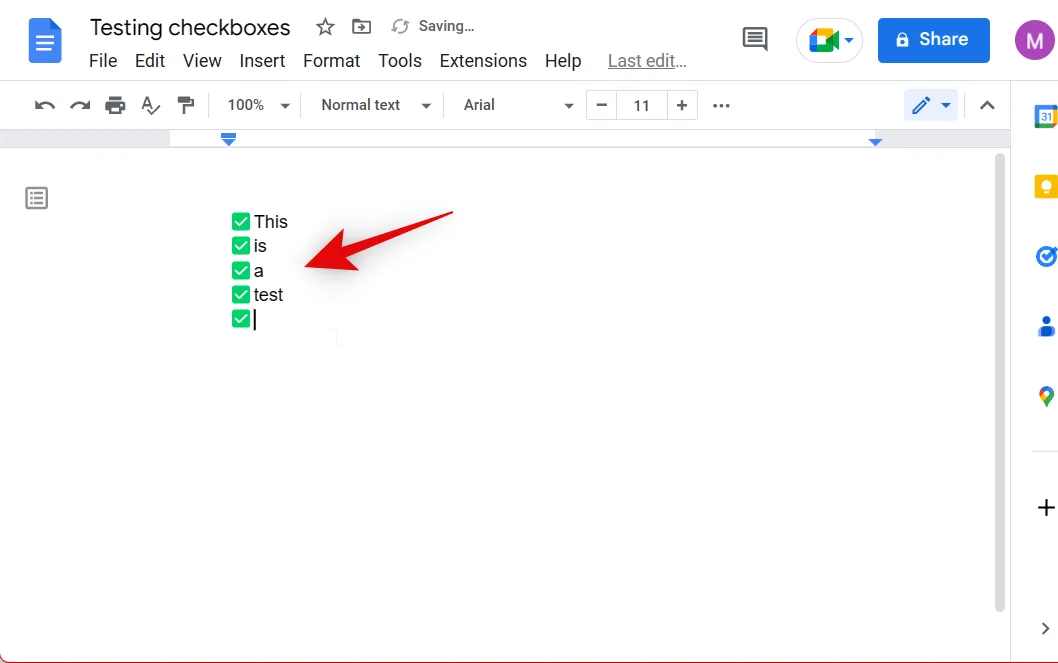
Task: Click the vertical document scrollbar
Action: [x=1000, y=382]
